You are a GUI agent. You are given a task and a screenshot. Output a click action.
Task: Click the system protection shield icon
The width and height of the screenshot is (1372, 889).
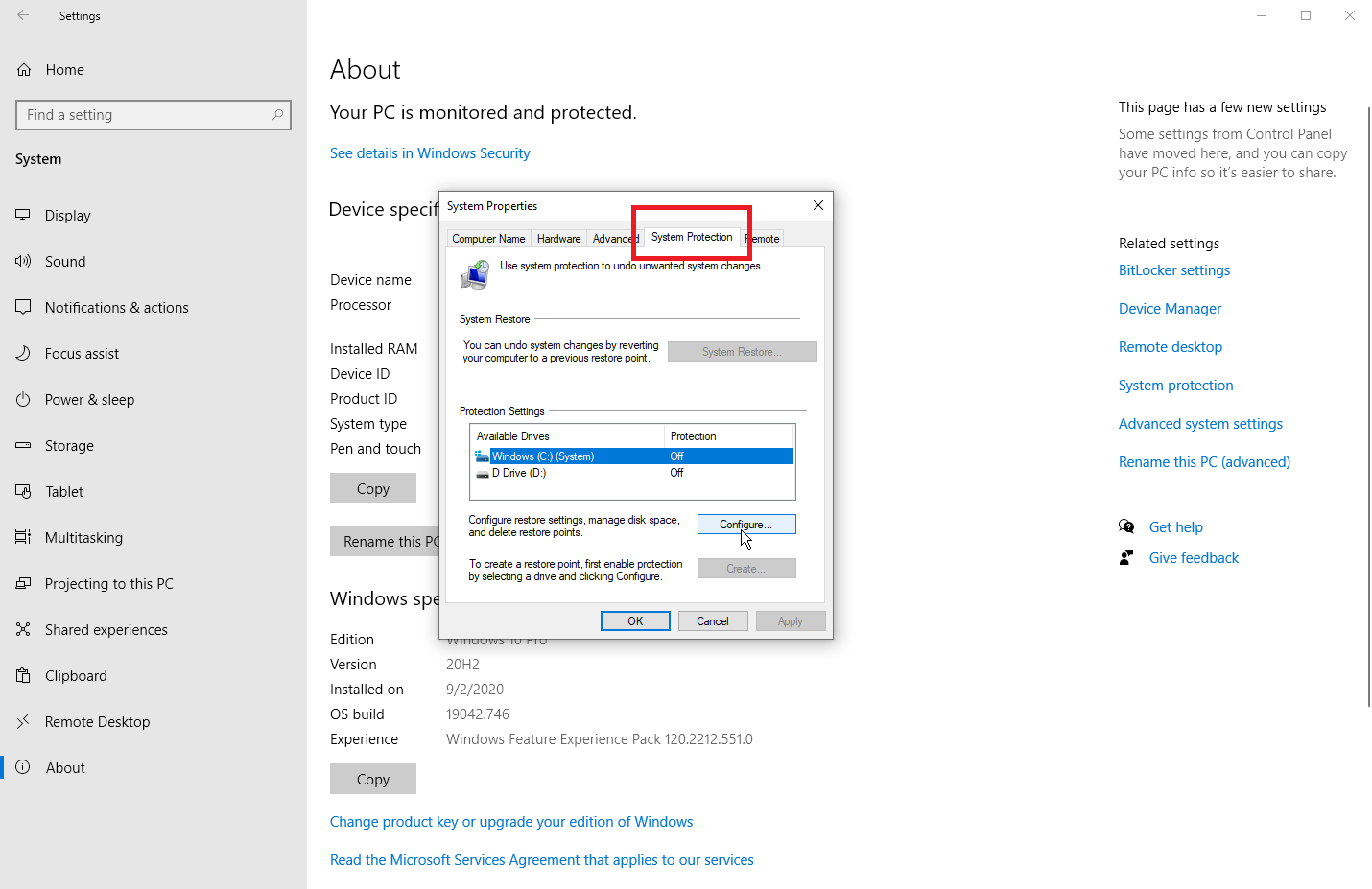pos(475,275)
